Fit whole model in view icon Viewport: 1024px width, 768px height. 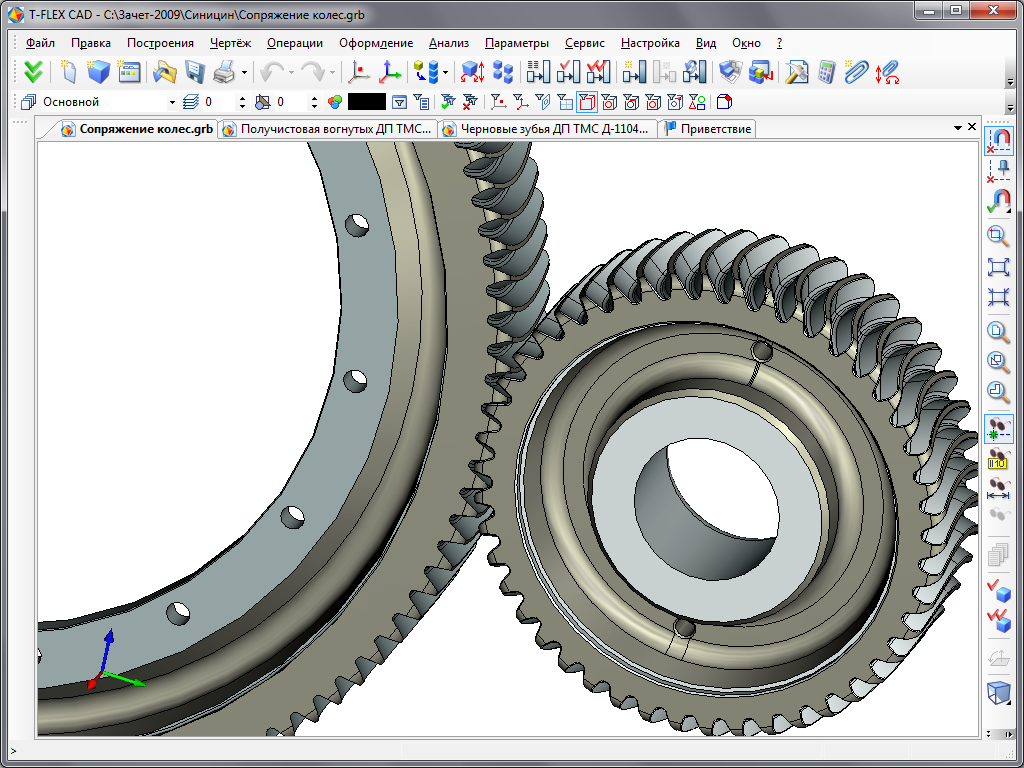coord(998,267)
